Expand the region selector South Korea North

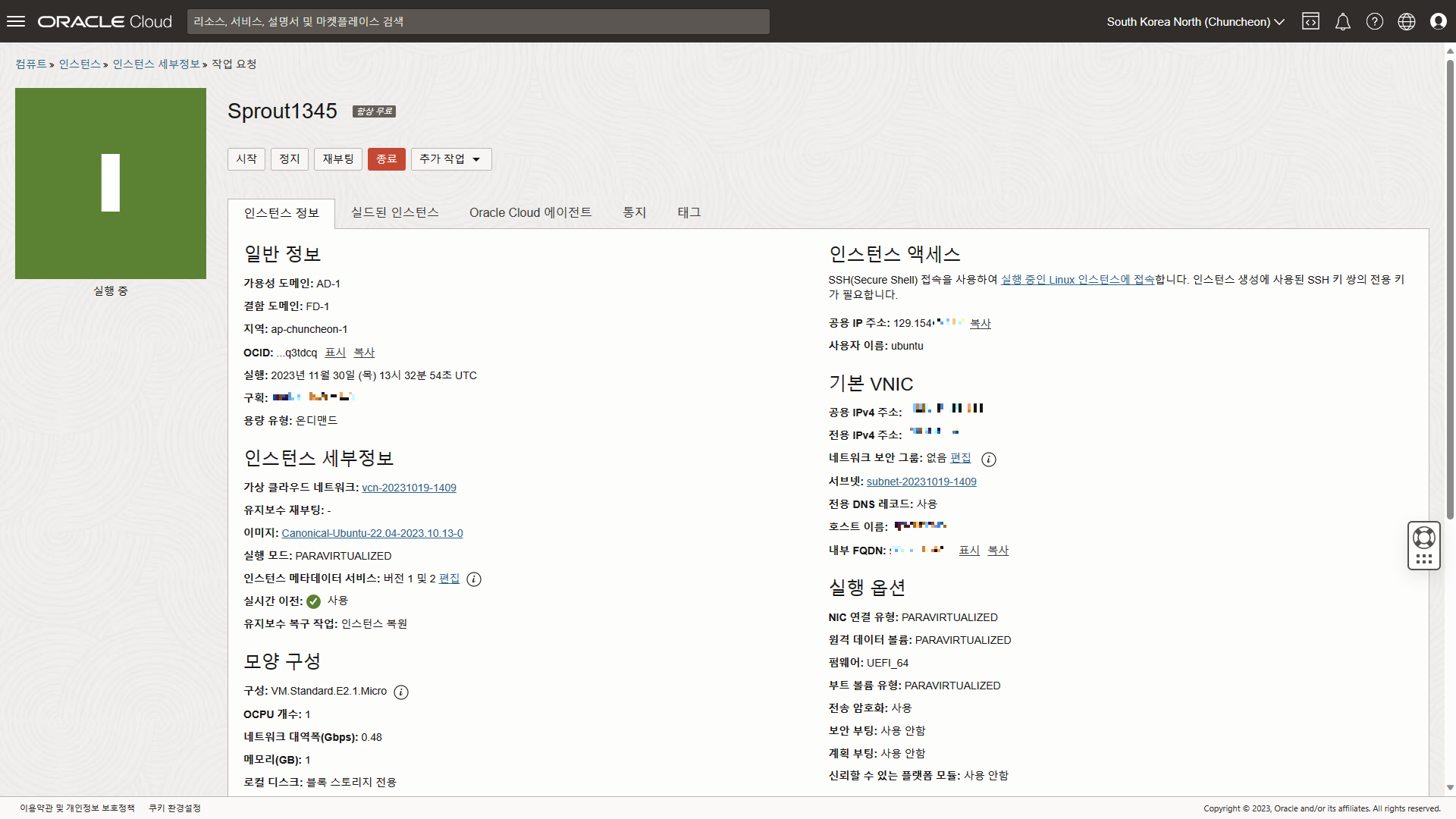(1195, 21)
